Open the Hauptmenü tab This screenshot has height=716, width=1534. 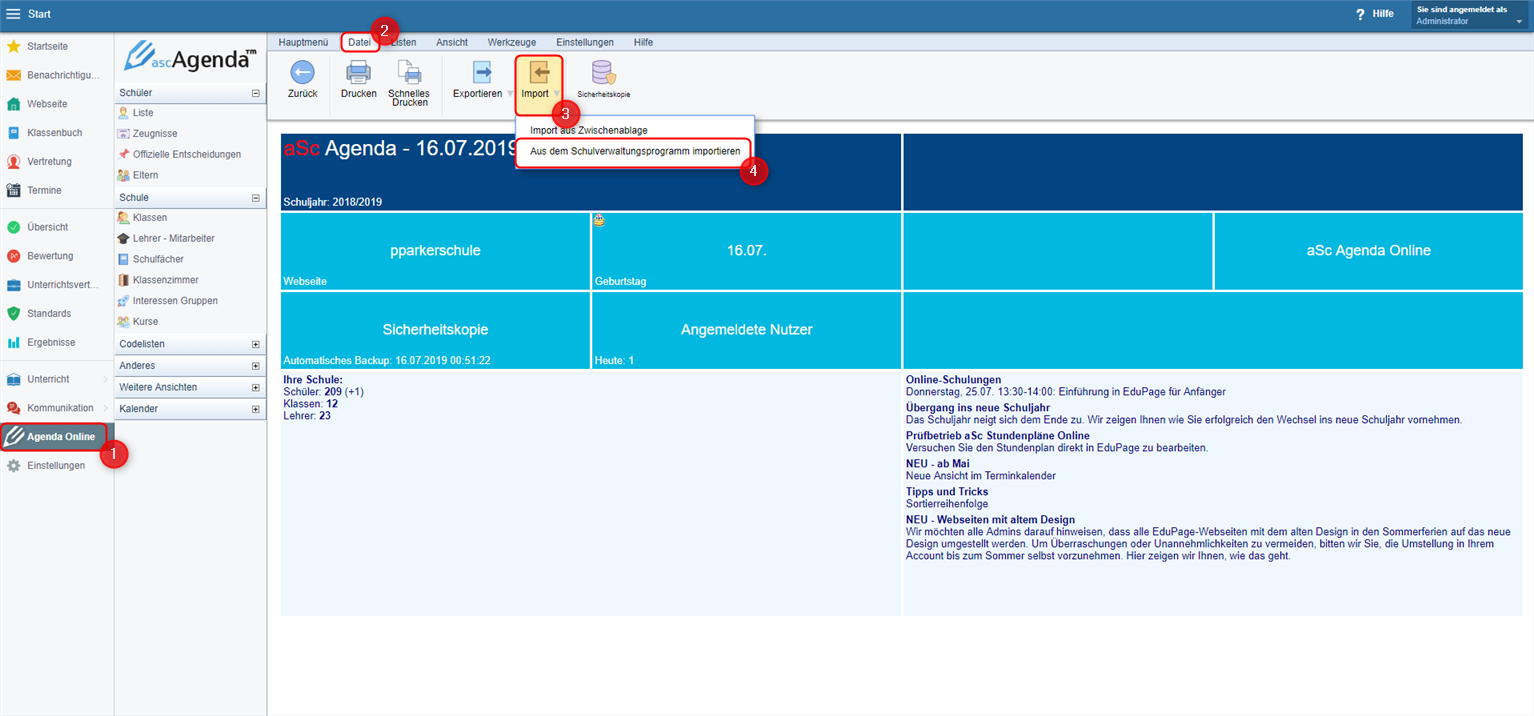tap(304, 43)
